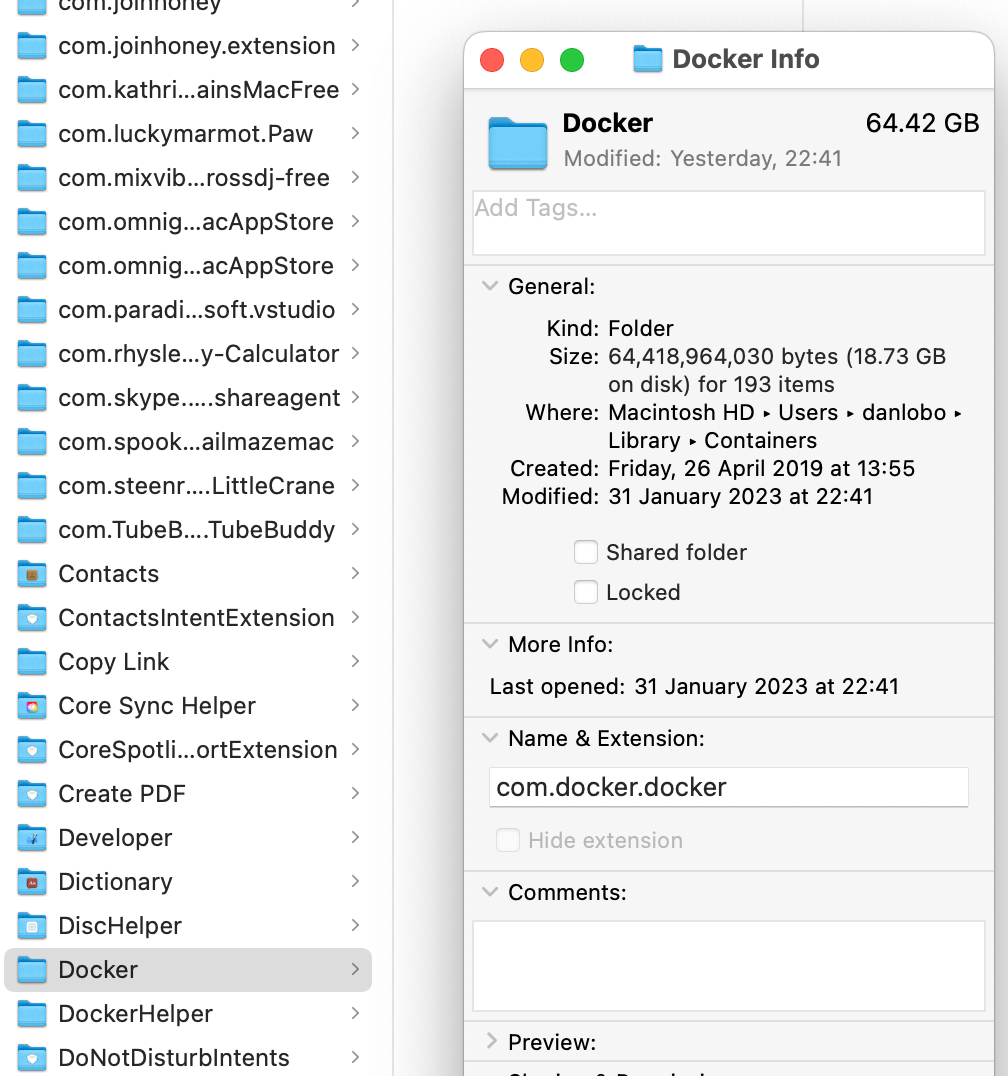Select the com.omnig…acAppStore row above com.paradi
This screenshot has width=1008, height=1076.
click(188, 266)
